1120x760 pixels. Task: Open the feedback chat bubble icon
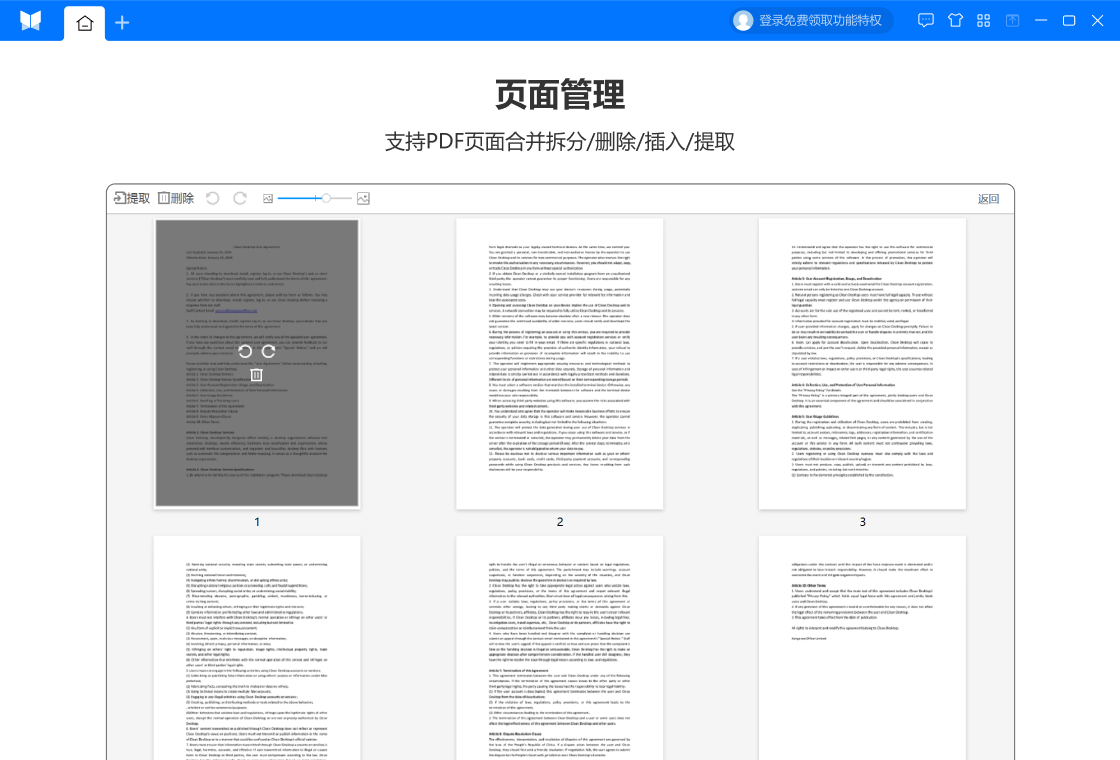pos(926,21)
